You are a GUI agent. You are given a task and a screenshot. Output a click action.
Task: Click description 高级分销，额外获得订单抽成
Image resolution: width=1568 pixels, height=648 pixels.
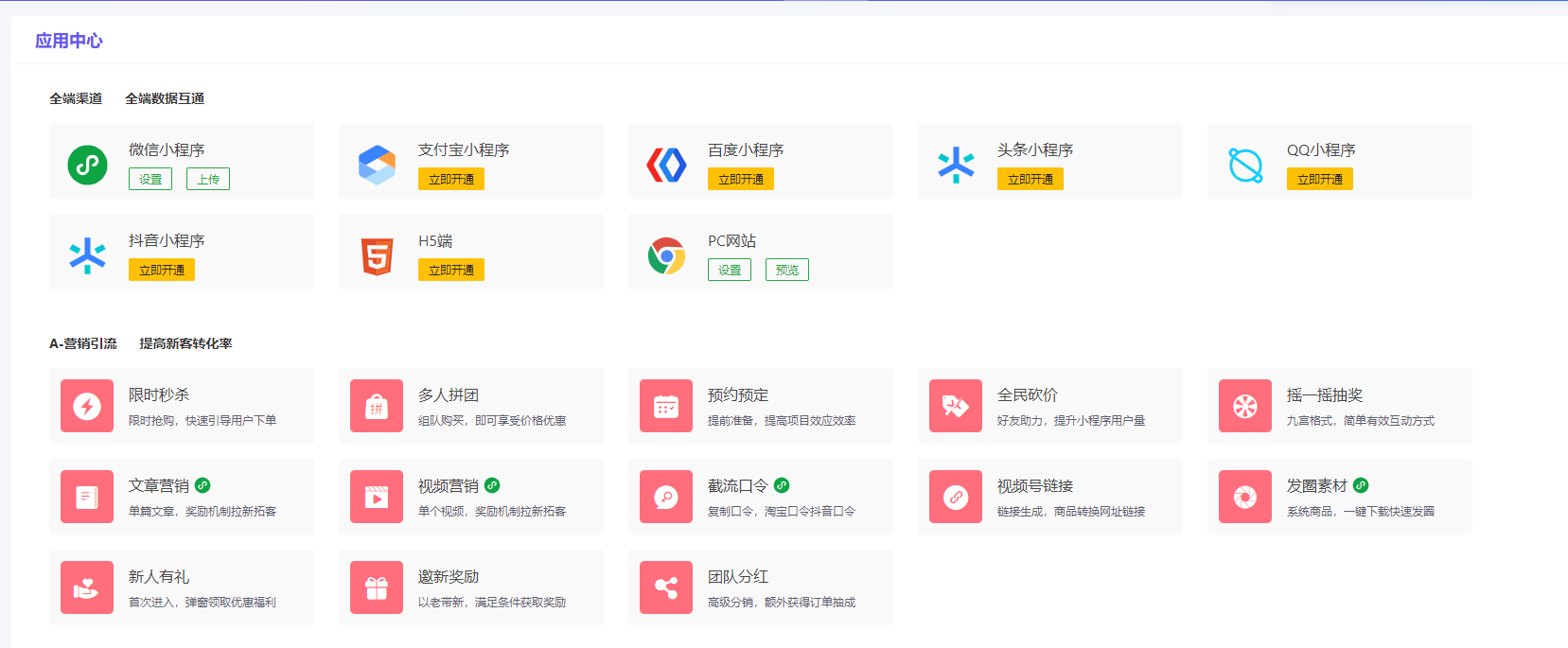coord(782,602)
